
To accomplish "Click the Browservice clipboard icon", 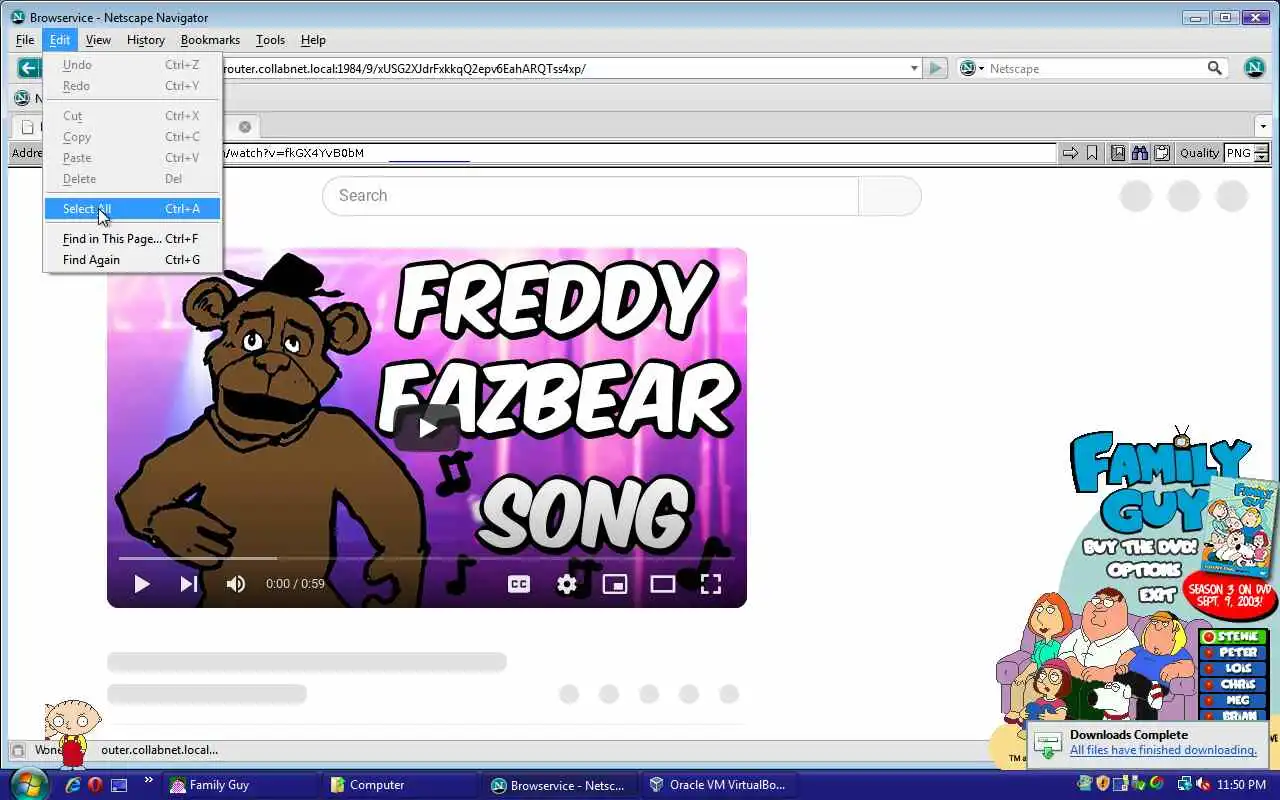I will [x=1162, y=153].
